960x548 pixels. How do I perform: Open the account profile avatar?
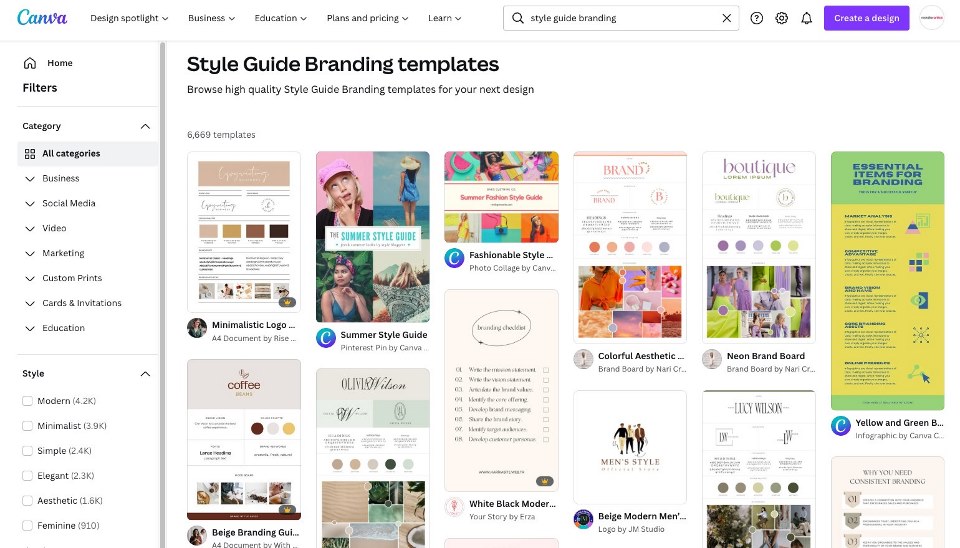(932, 18)
